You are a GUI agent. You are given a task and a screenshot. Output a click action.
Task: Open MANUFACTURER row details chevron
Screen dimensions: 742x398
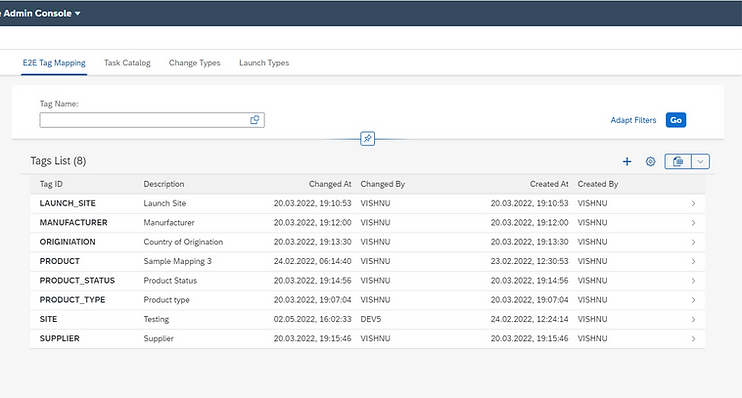coord(693,223)
